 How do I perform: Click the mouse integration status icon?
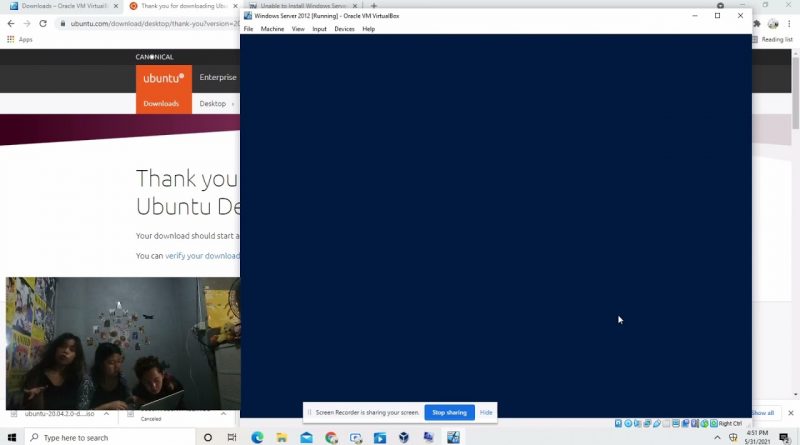(705, 424)
